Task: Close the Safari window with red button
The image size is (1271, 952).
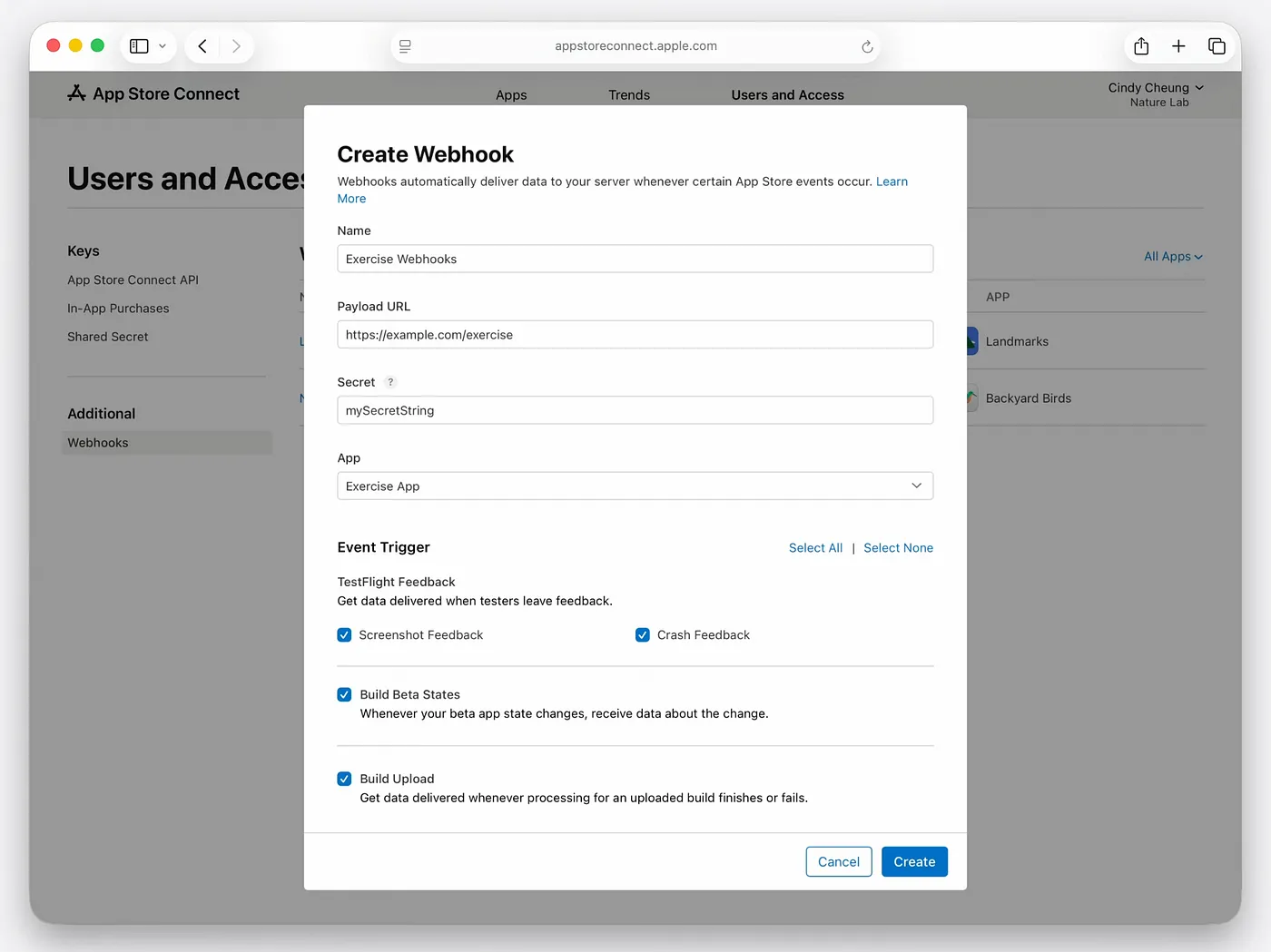Action: pos(54,45)
